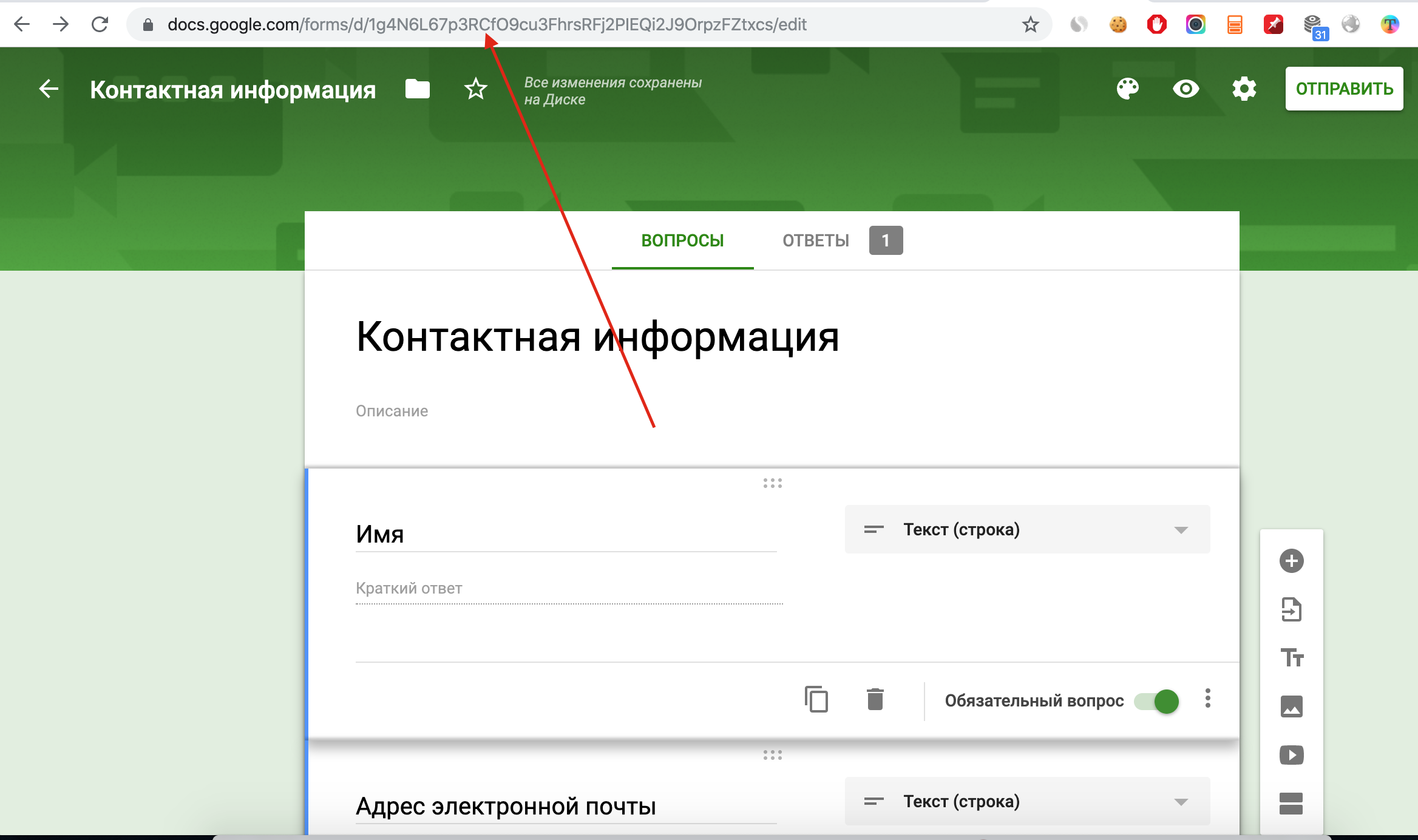Open type dropdown for Адрес электронной почты
The height and width of the screenshot is (840, 1418).
click(x=1027, y=801)
